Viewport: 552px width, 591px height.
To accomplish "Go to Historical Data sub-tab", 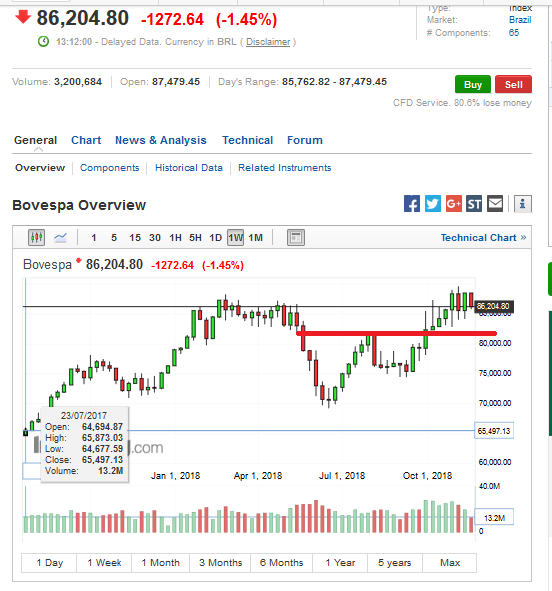I will click(x=189, y=168).
